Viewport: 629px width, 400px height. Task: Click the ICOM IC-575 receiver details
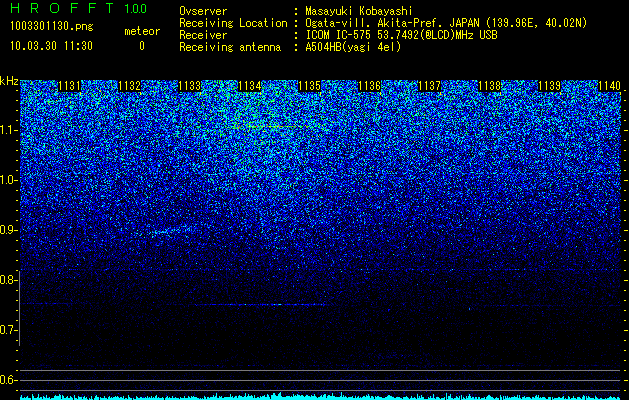401,35
